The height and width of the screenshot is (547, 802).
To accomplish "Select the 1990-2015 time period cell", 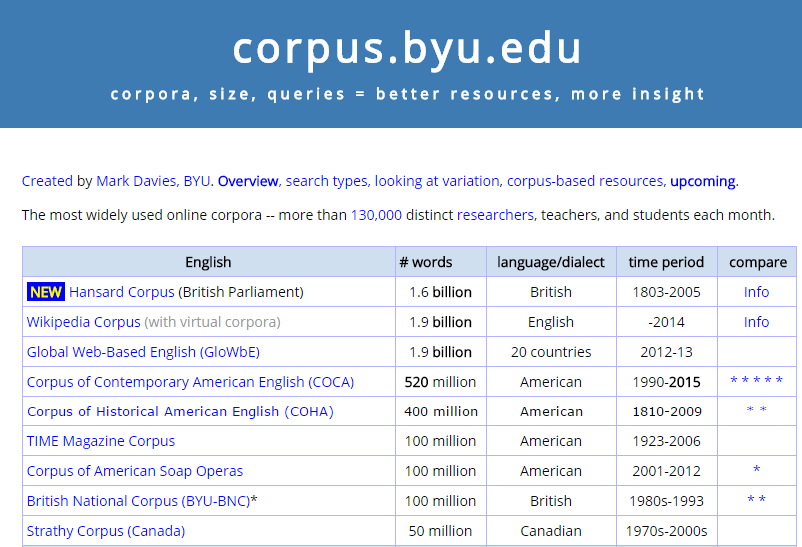I will point(666,382).
